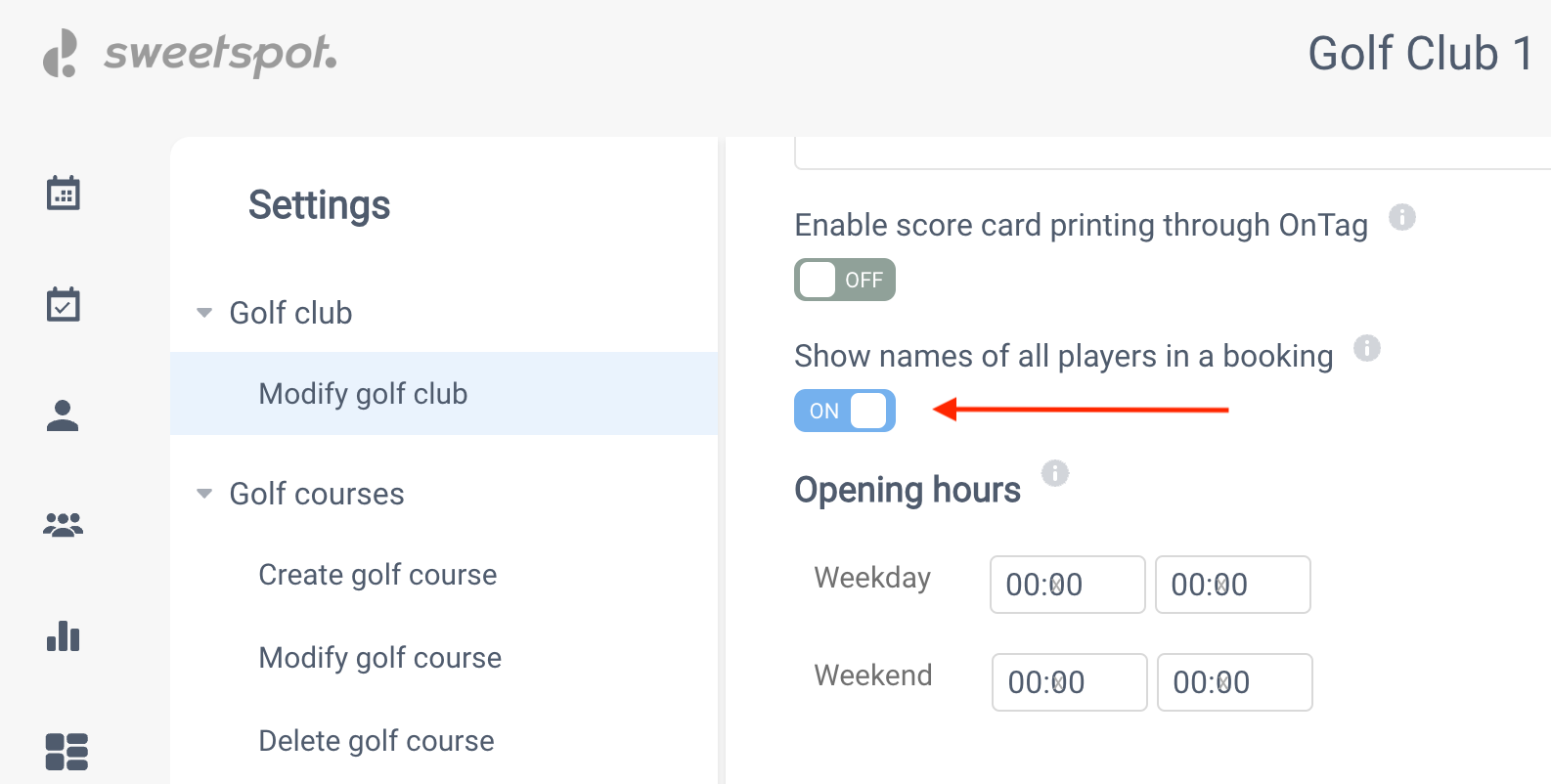Image resolution: width=1551 pixels, height=784 pixels.
Task: Collapse the Golf courses section
Action: coord(204,494)
